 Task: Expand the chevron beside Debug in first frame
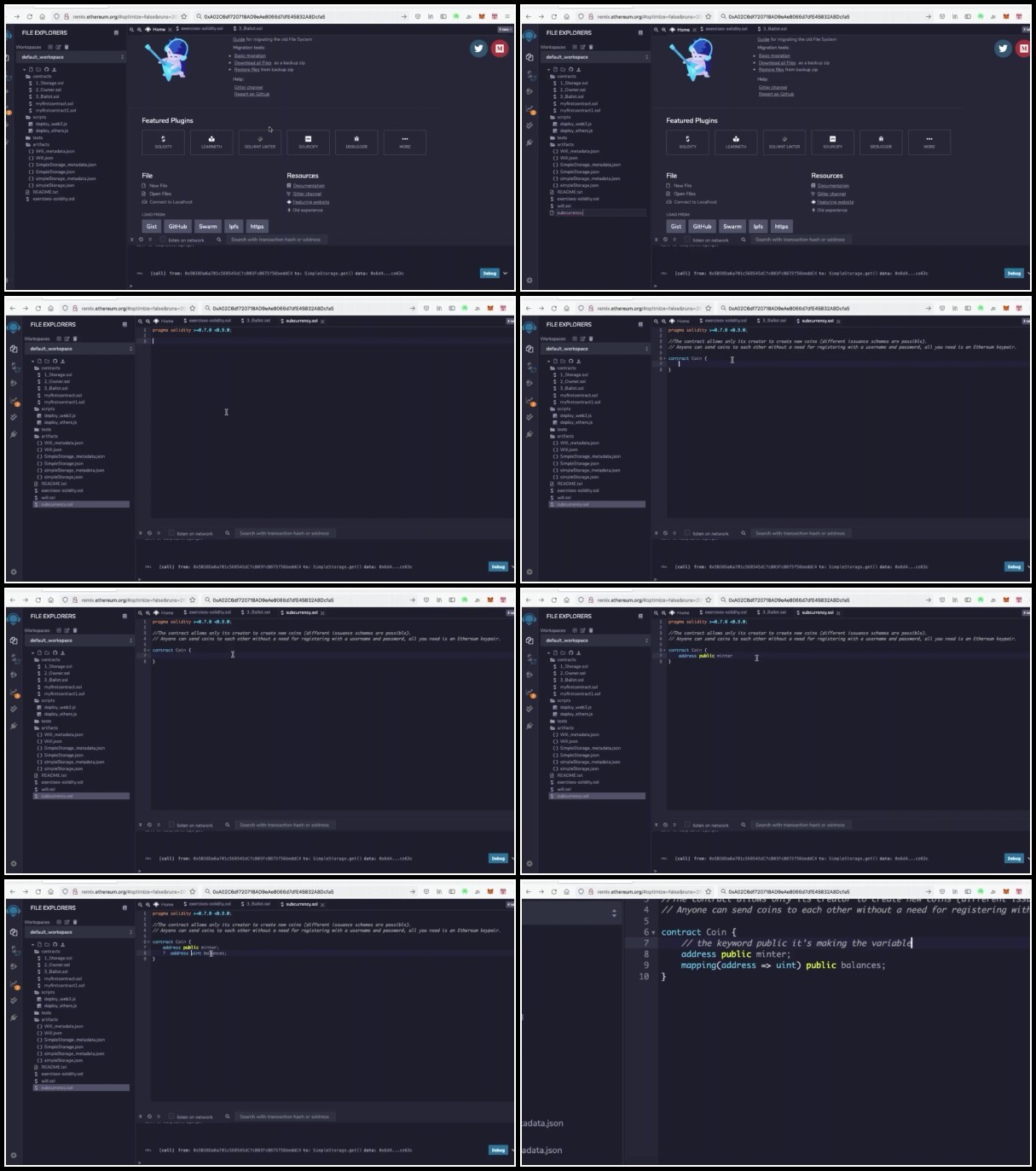tap(505, 273)
